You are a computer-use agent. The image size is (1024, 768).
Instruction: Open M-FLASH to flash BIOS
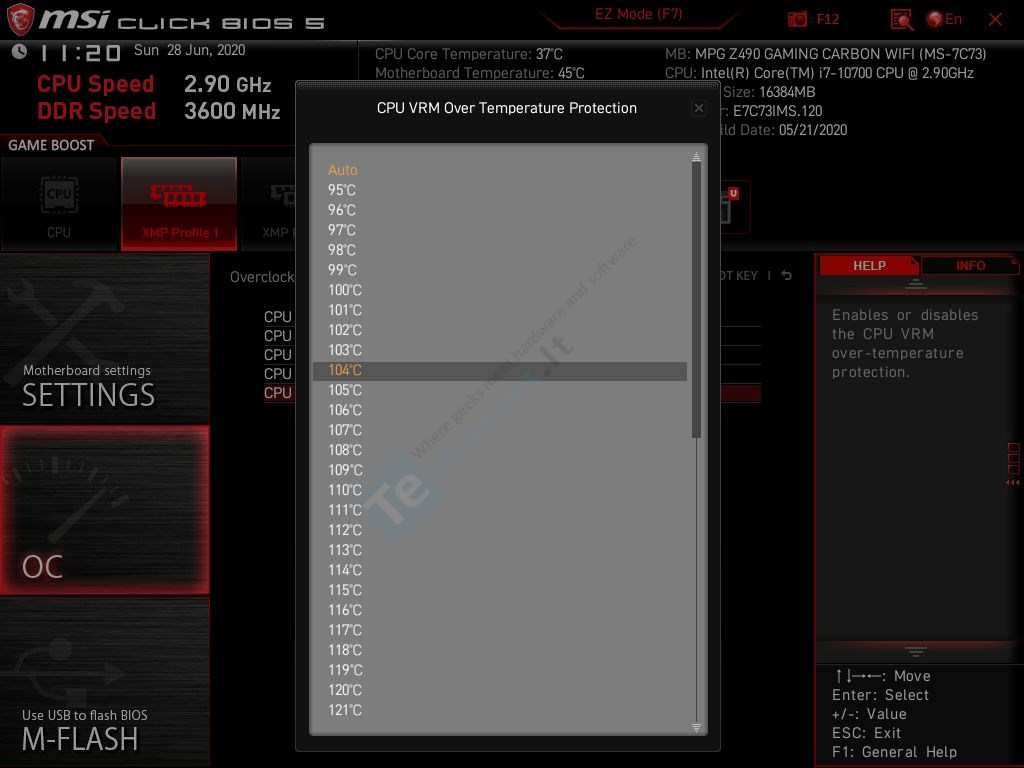[x=104, y=682]
